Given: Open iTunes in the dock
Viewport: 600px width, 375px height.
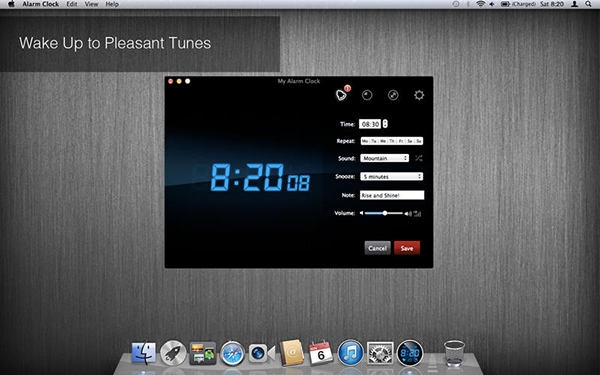Looking at the screenshot, I should [x=350, y=353].
